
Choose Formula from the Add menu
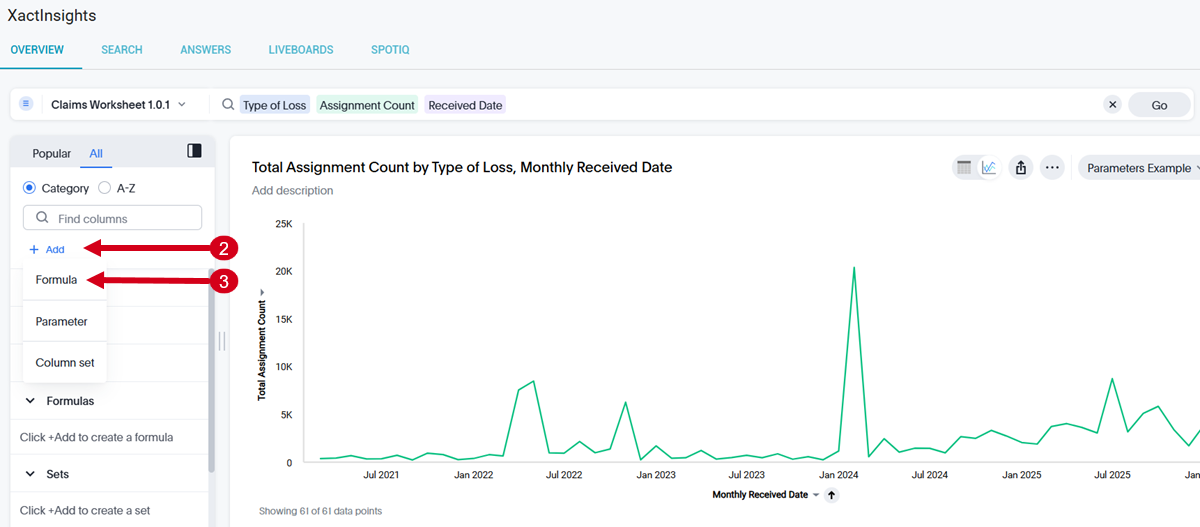57,280
